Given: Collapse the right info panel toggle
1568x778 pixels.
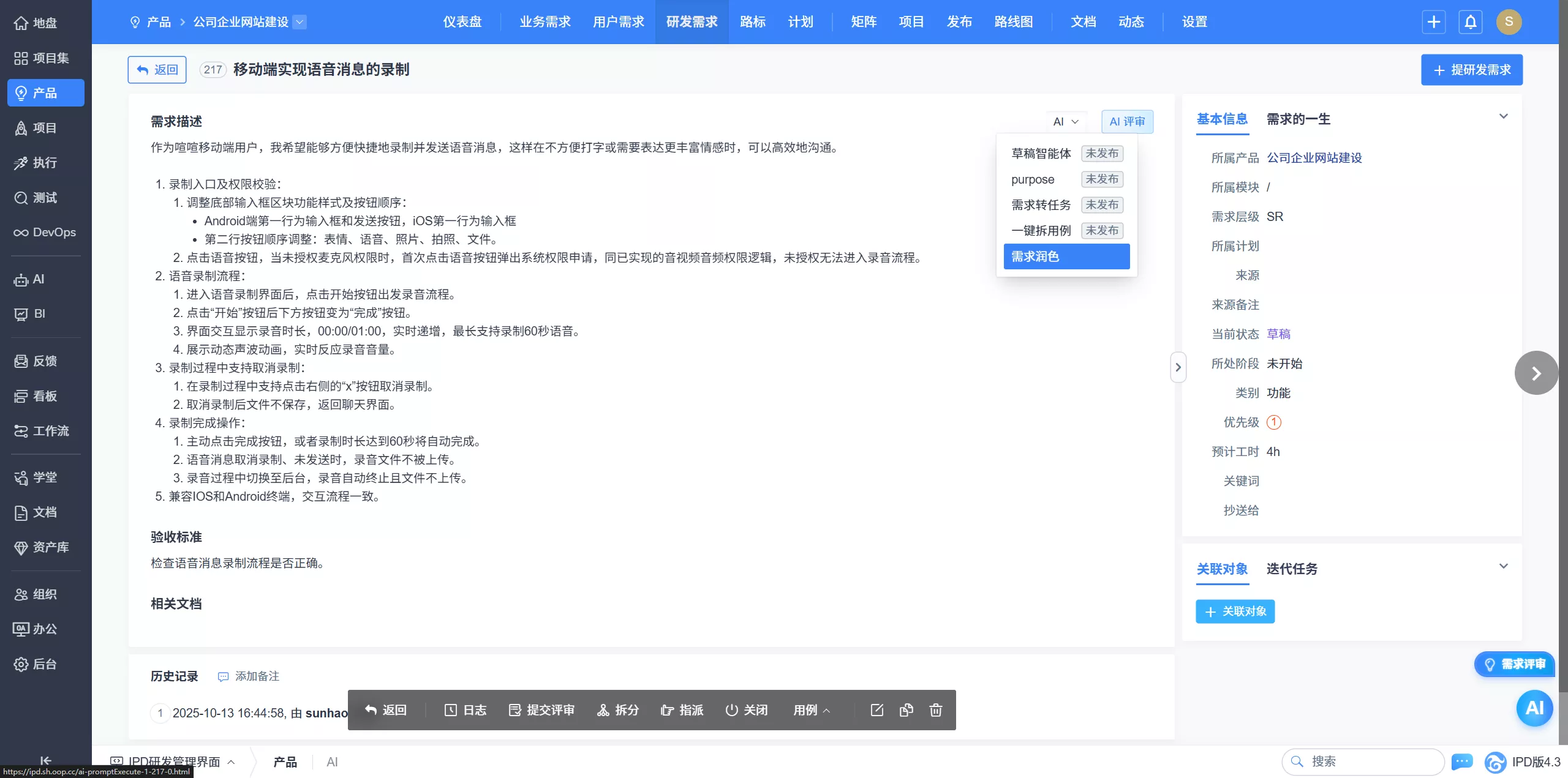Looking at the screenshot, I should point(1177,367).
